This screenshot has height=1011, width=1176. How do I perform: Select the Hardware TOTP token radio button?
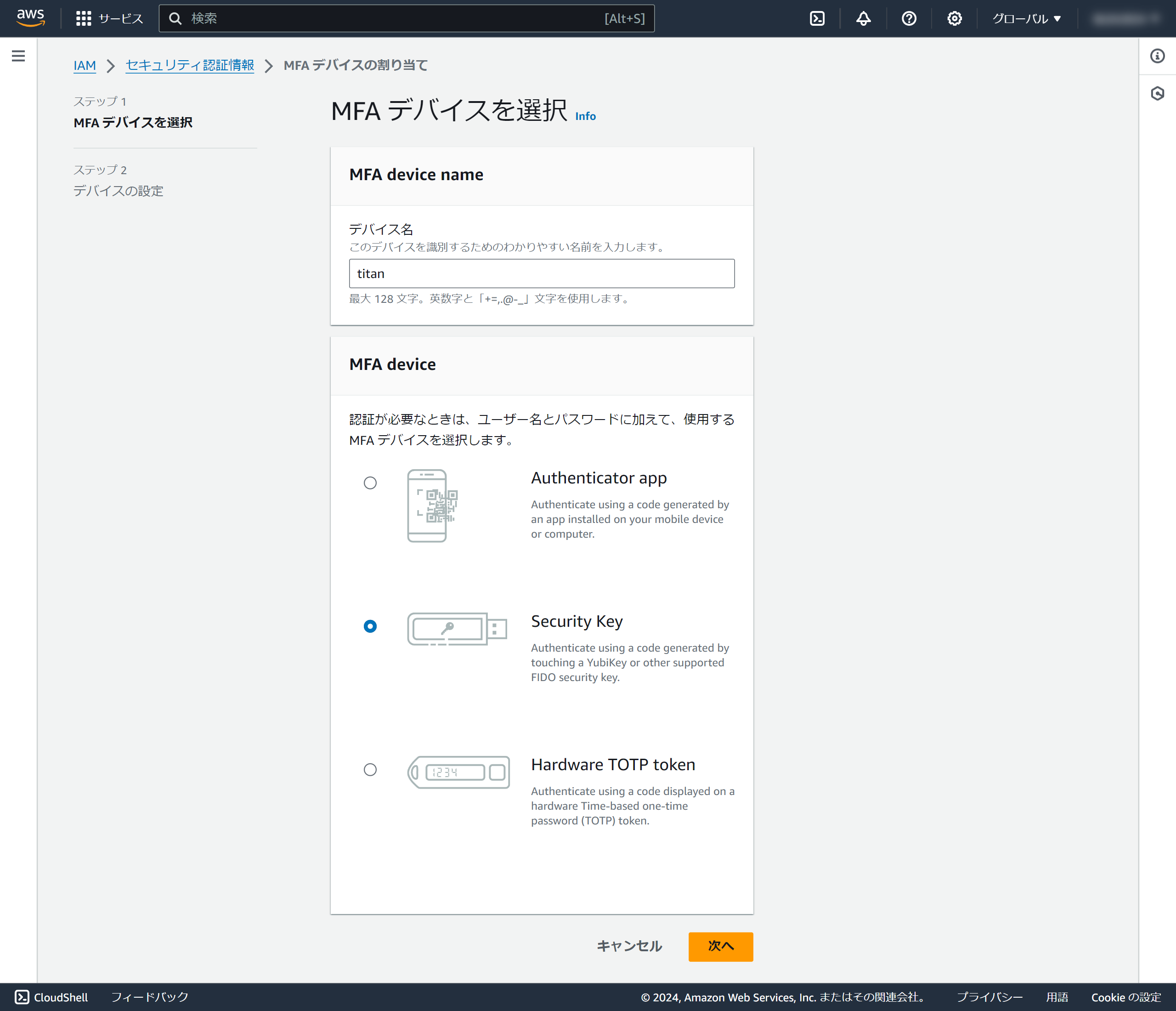[370, 769]
